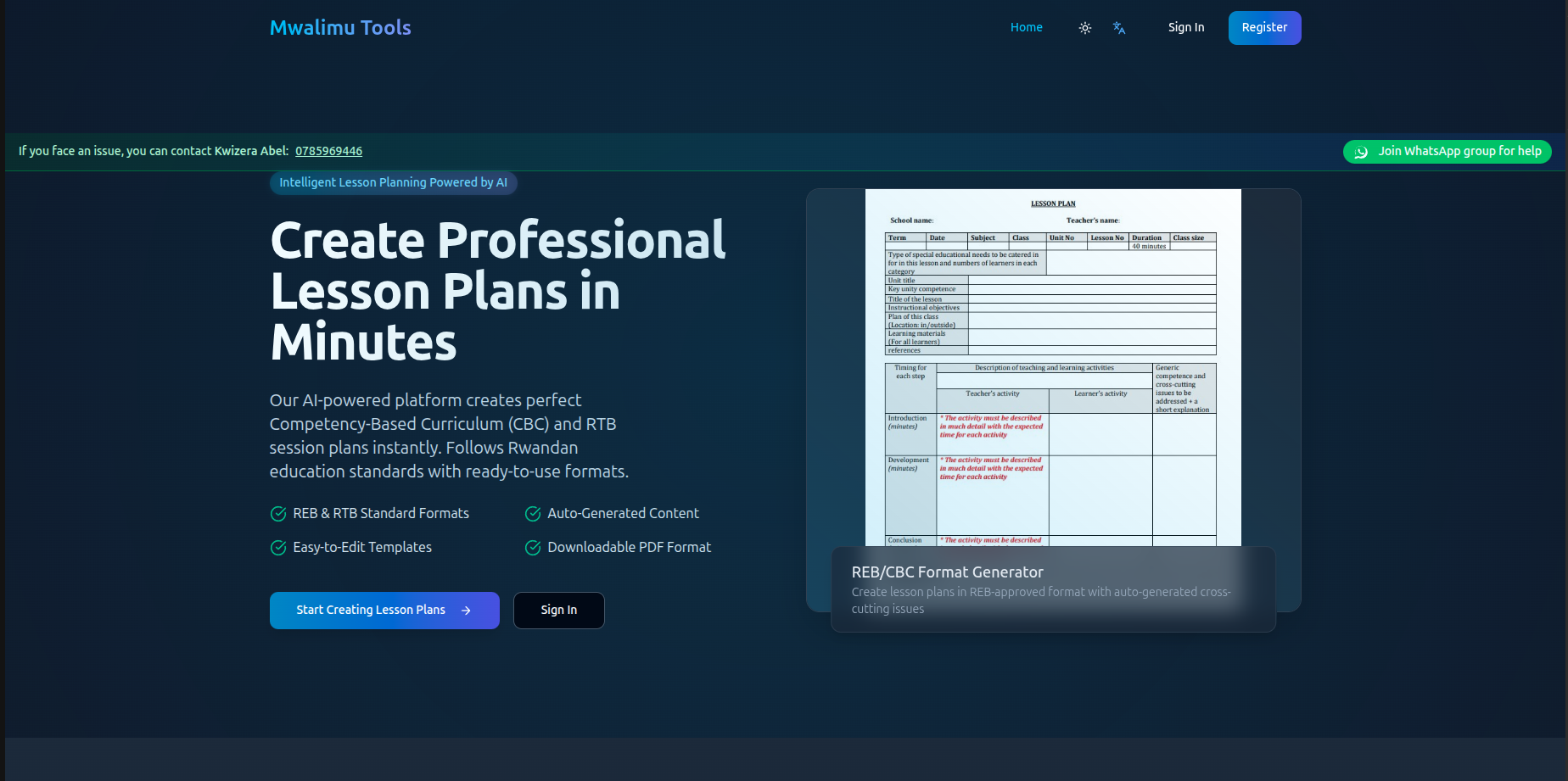Click the arrow icon inside Start Creating Lesson Plans
Image resolution: width=1568 pixels, height=781 pixels.
point(465,610)
